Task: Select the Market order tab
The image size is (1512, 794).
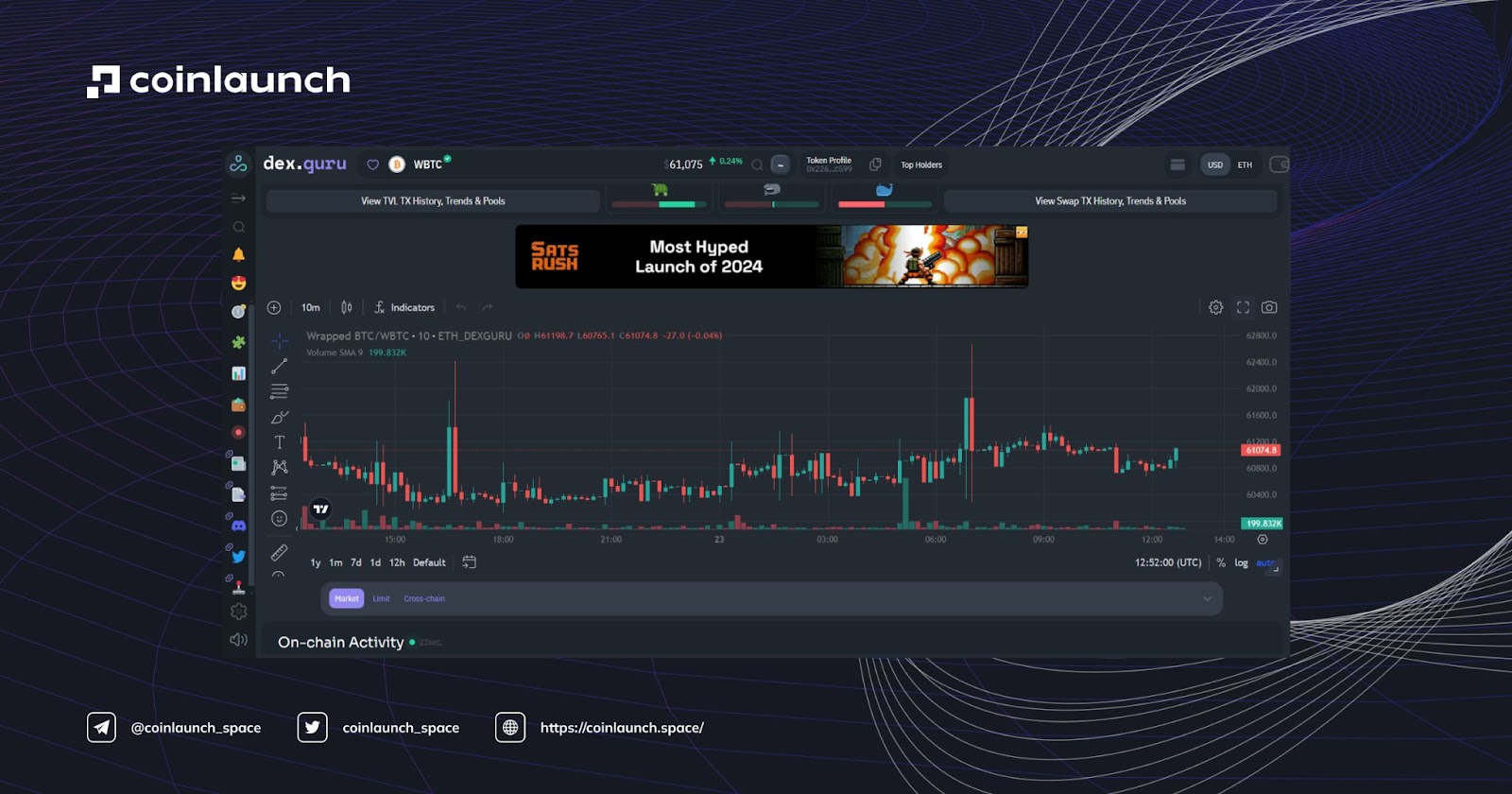Action: 347,598
